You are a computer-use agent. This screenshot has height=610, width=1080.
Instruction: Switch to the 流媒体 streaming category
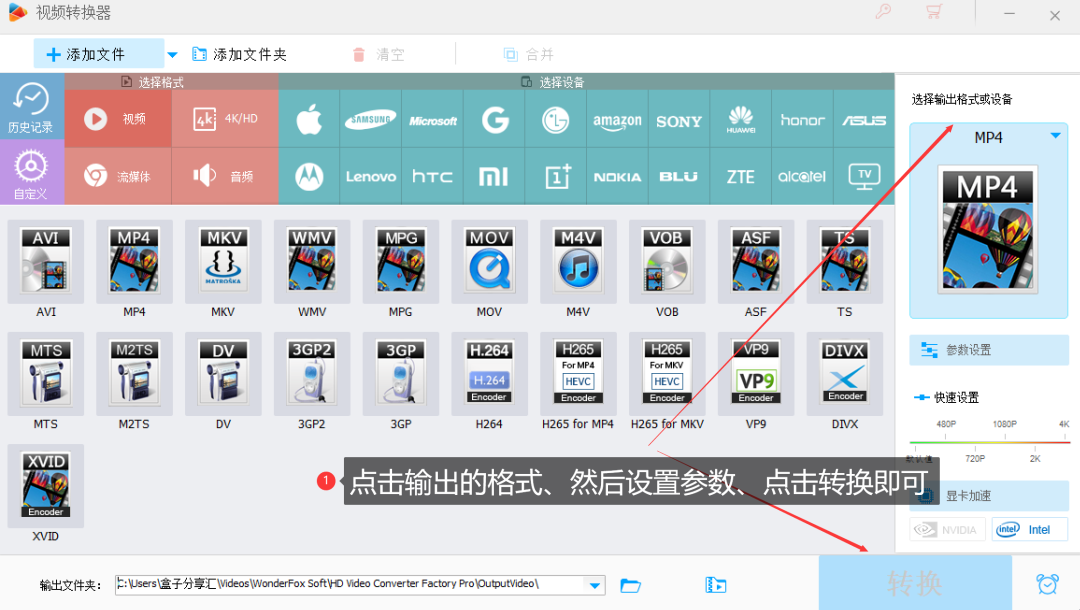pos(118,176)
